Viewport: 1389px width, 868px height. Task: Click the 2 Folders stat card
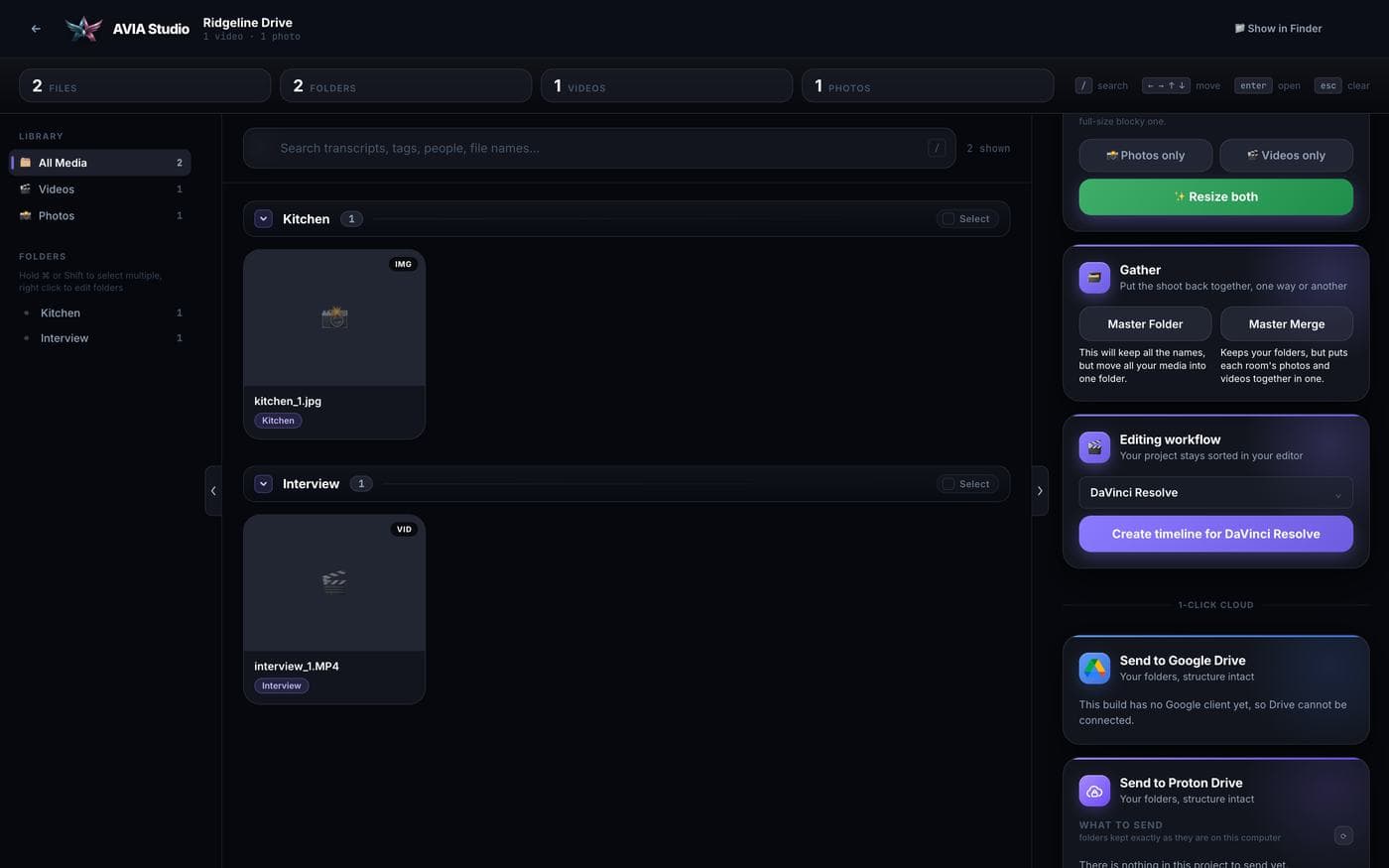point(406,85)
